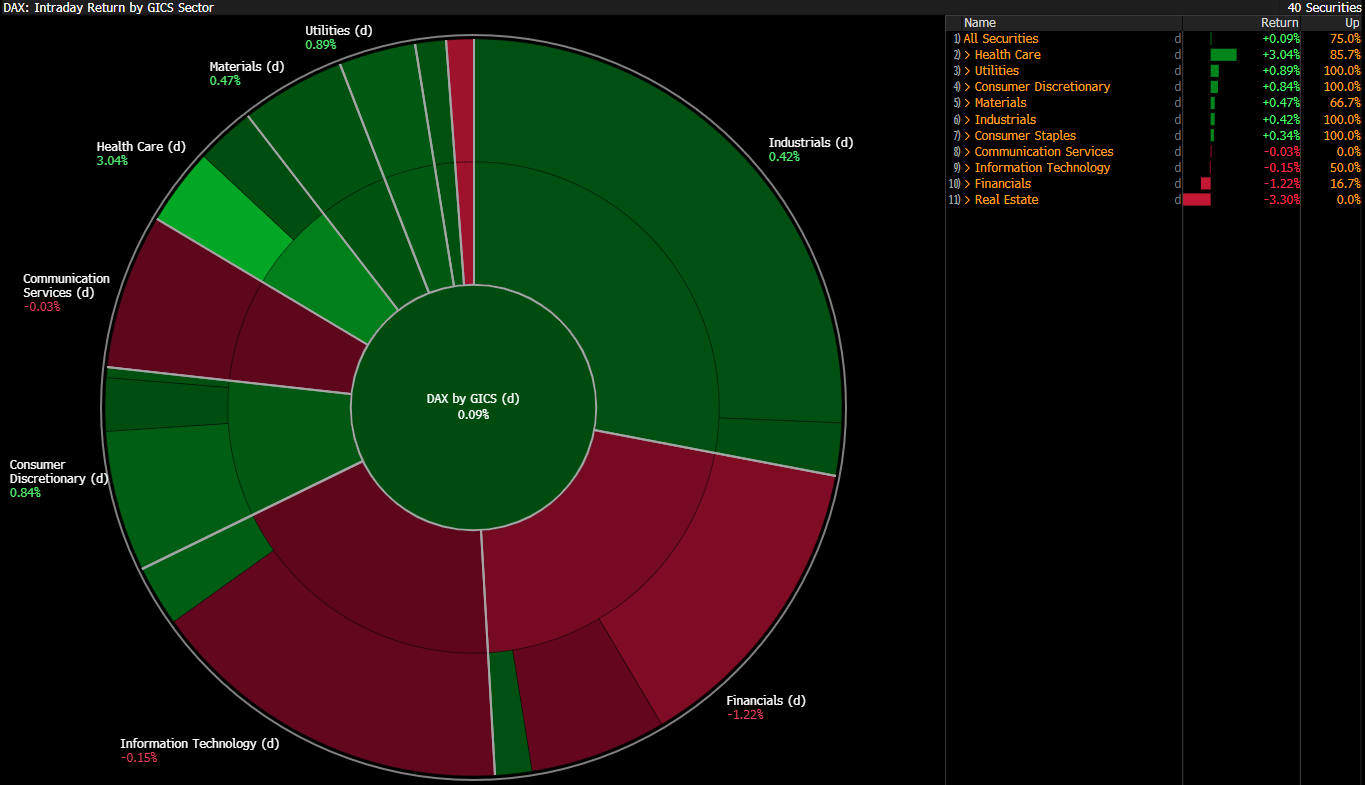
Task: Click the Communication Services (d) chart label
Action: coord(66,286)
